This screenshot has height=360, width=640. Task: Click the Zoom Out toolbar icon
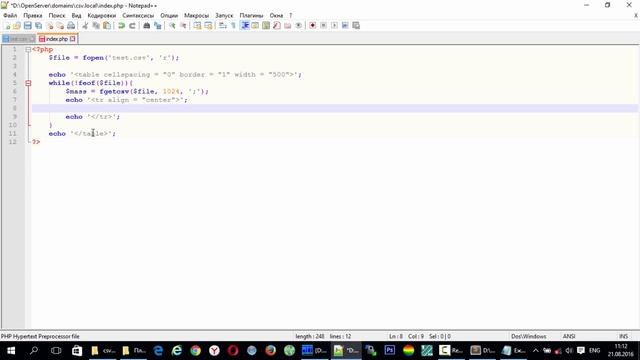[x=183, y=26]
